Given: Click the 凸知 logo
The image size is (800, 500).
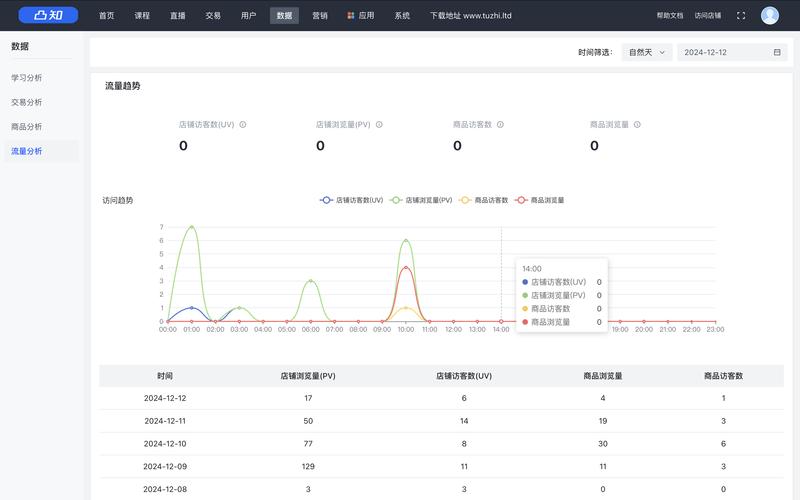Looking at the screenshot, I should coord(48,15).
